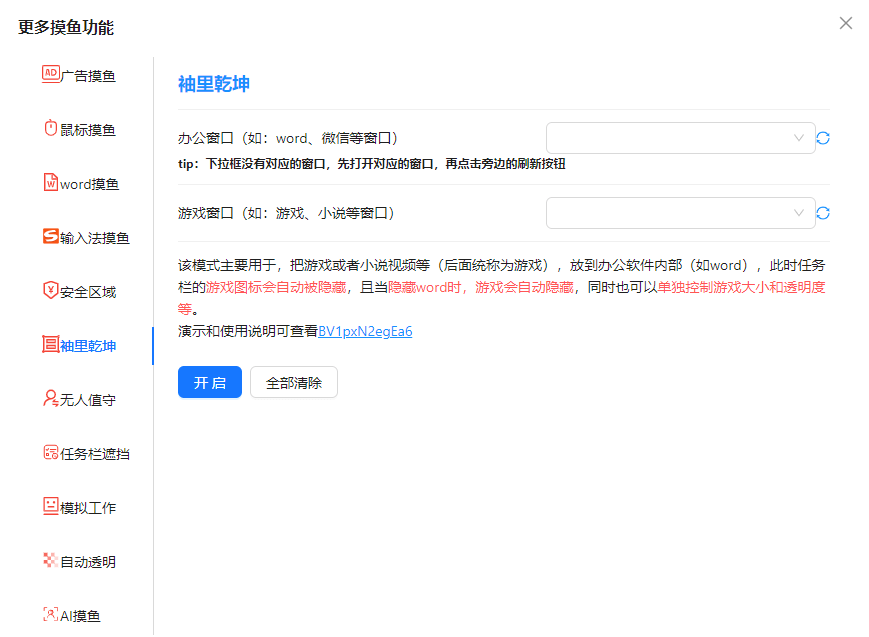Open the 广告摸鱼 ad icon in sidebar
The width and height of the screenshot is (869, 637).
pos(51,74)
